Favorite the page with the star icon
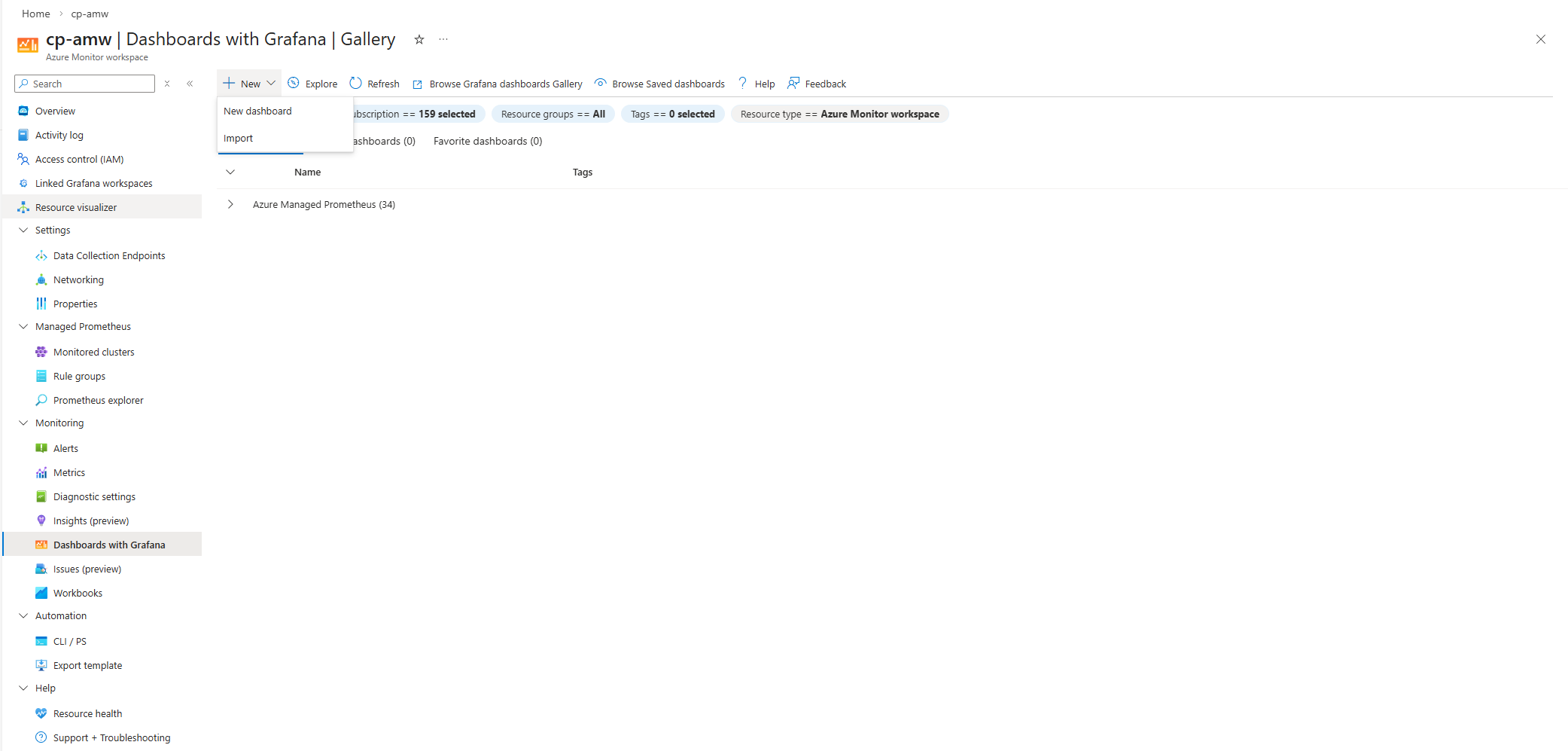1568x751 pixels. click(419, 39)
